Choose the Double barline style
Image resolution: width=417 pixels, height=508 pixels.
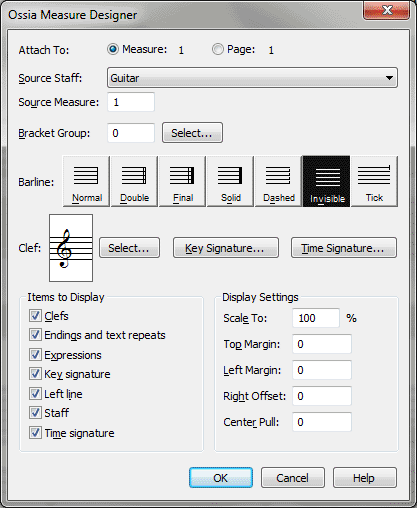click(134, 181)
